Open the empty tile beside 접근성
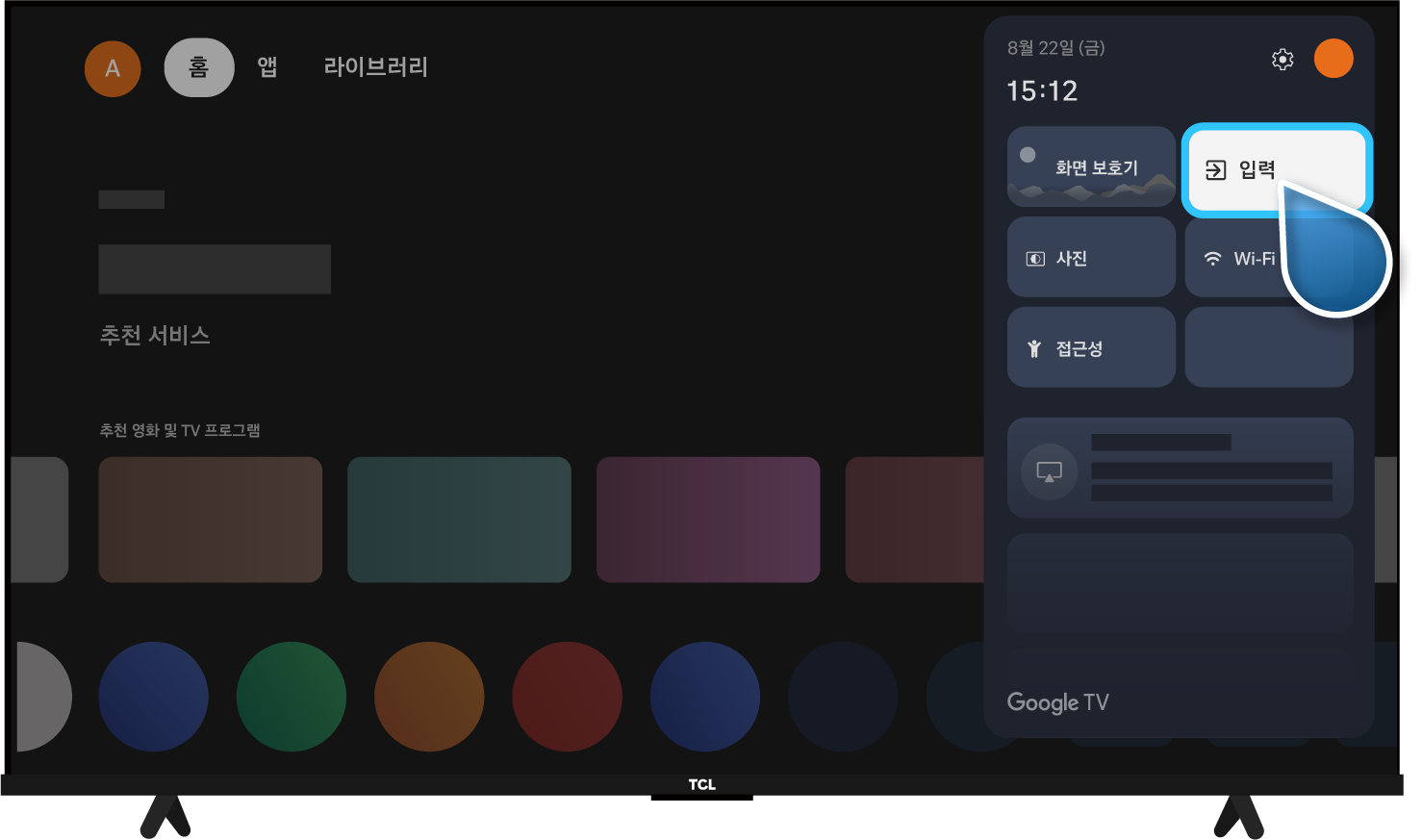Image resolution: width=1422 pixels, height=840 pixels. point(1269,347)
